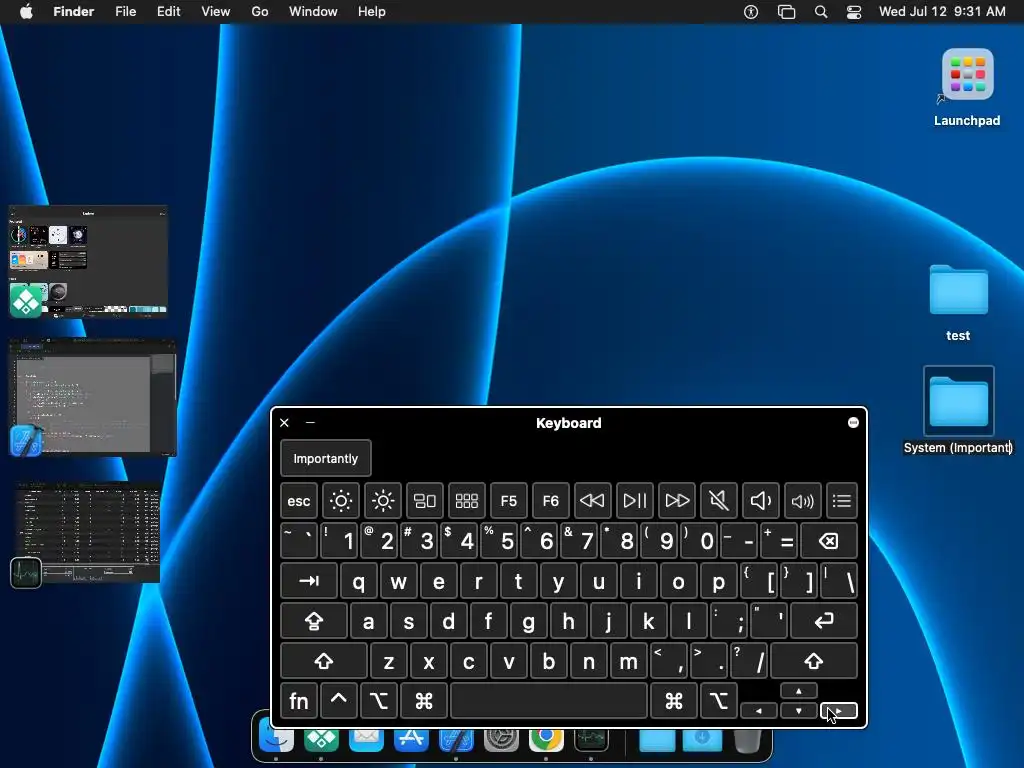Image resolution: width=1024 pixels, height=768 pixels.
Task: Tap the Launchpad grid key on the keyboard
Action: click(466, 501)
